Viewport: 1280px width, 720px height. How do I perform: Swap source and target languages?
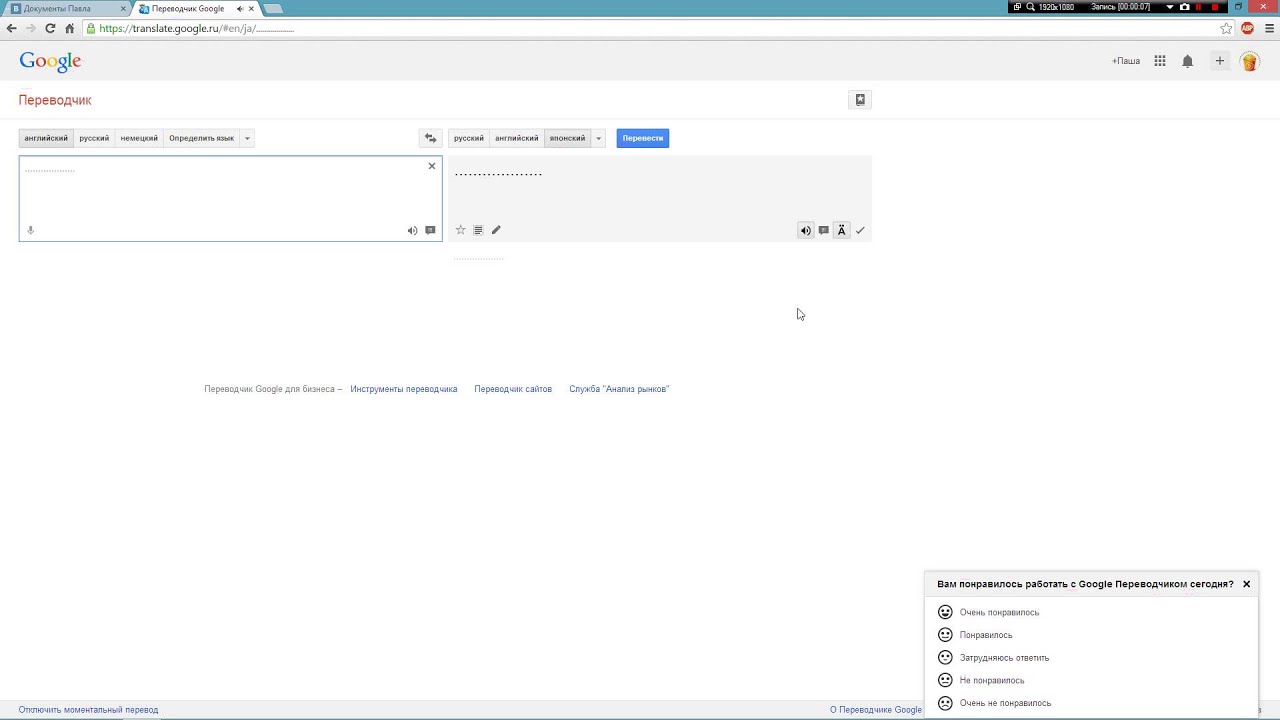(430, 138)
